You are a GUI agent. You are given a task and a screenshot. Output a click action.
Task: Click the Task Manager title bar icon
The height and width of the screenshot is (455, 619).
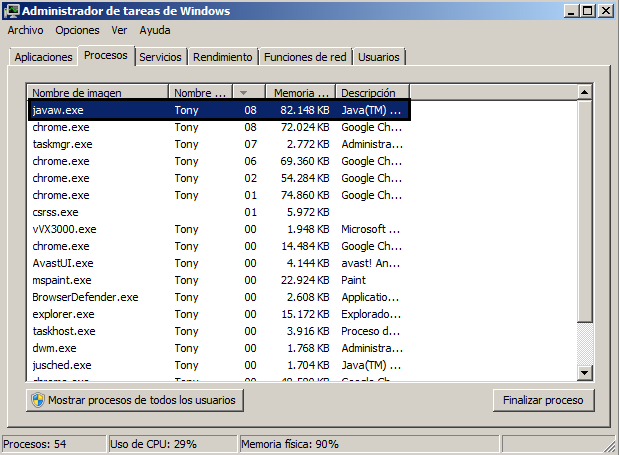pyautogui.click(x=11, y=11)
